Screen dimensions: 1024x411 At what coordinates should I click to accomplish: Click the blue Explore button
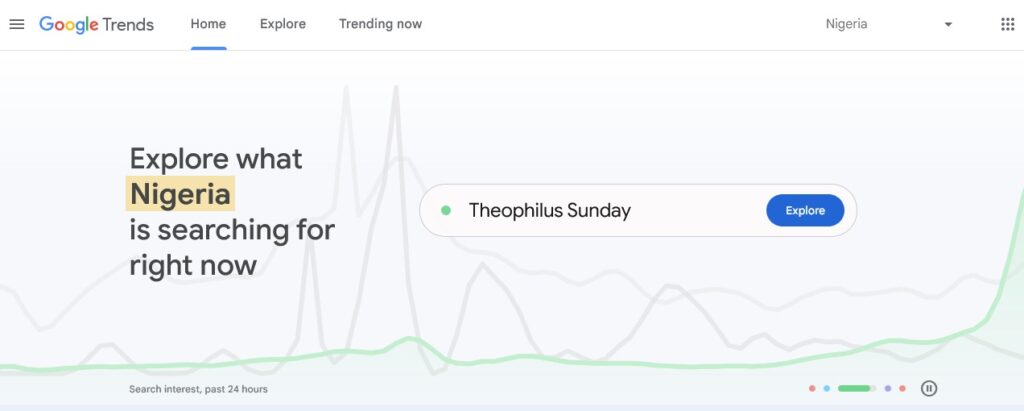click(x=805, y=210)
